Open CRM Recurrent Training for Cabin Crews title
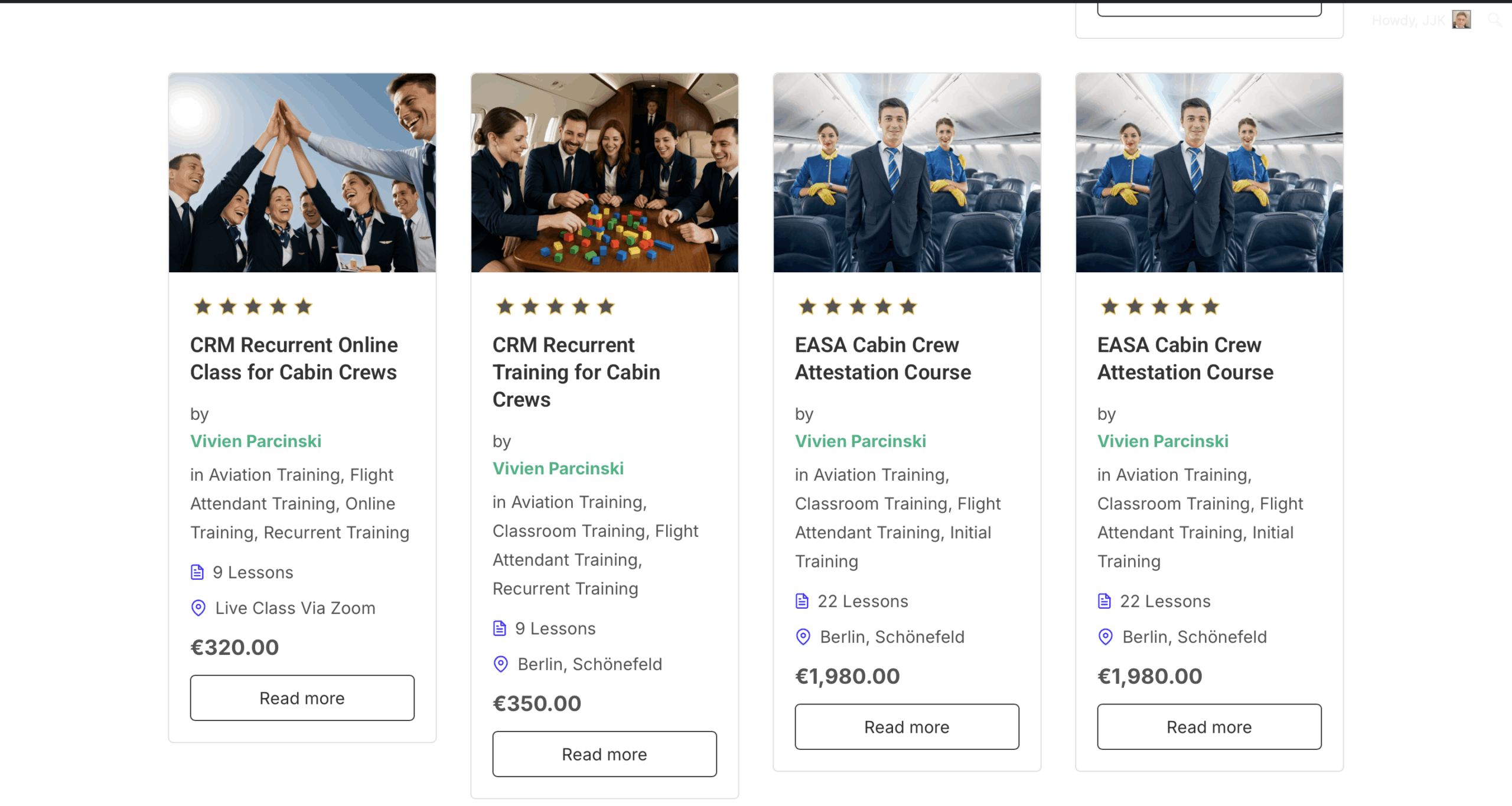The width and height of the screenshot is (1512, 806). tap(576, 372)
